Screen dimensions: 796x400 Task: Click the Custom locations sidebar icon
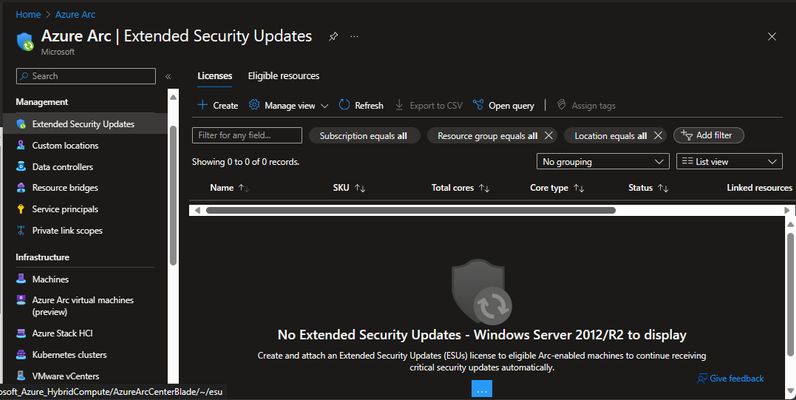(21, 145)
